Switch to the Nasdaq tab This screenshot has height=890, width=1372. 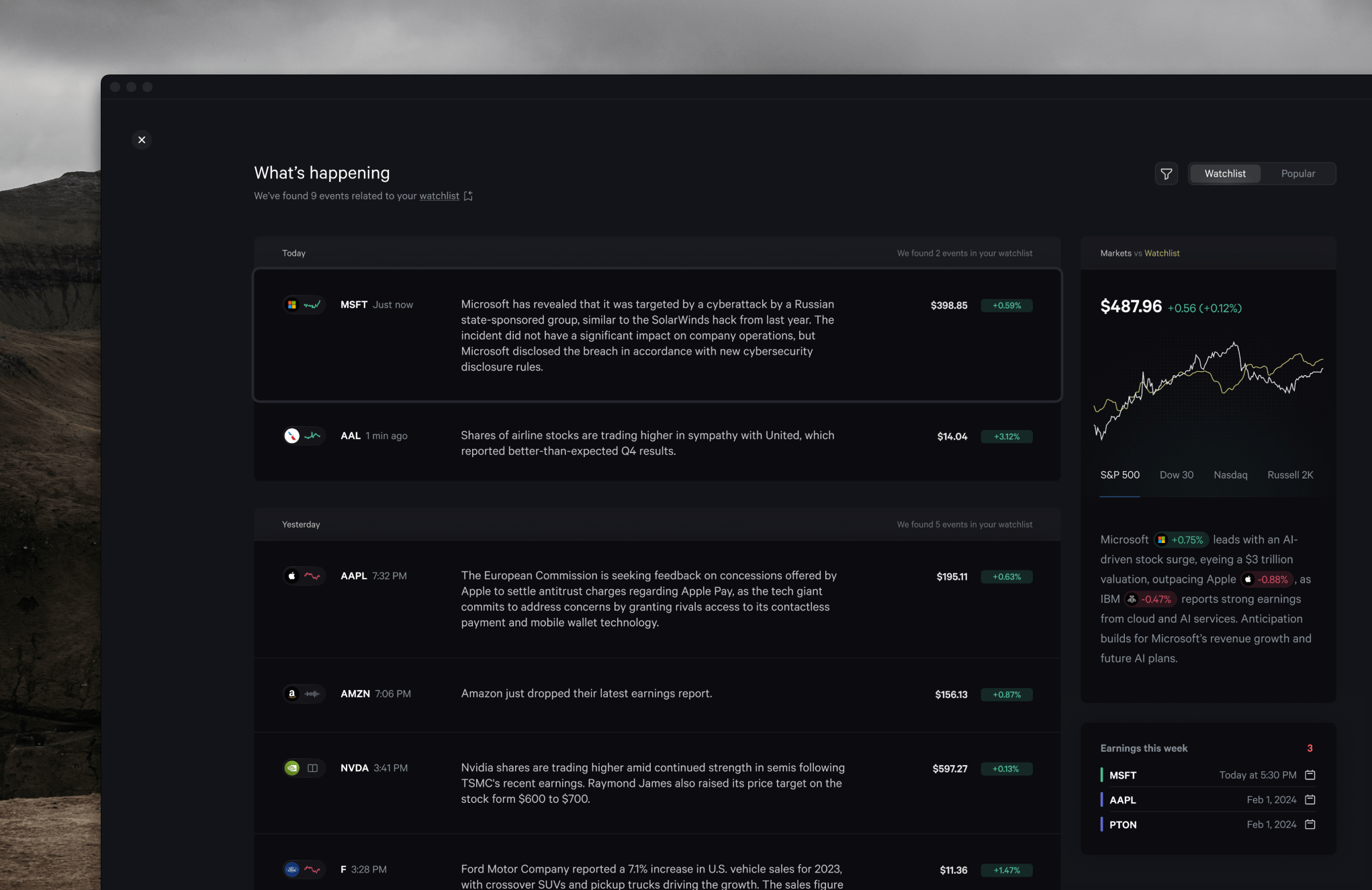click(1230, 475)
